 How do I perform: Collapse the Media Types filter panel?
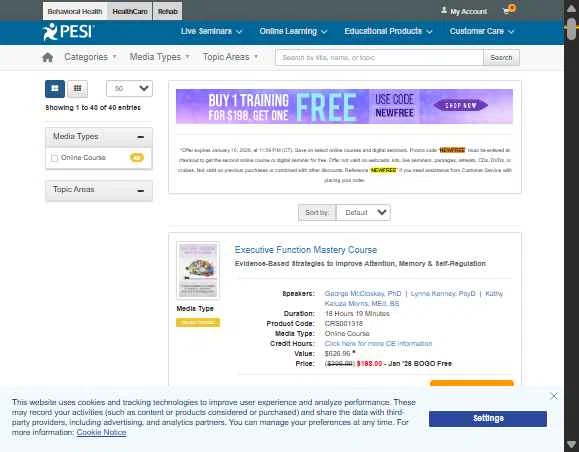pos(140,137)
